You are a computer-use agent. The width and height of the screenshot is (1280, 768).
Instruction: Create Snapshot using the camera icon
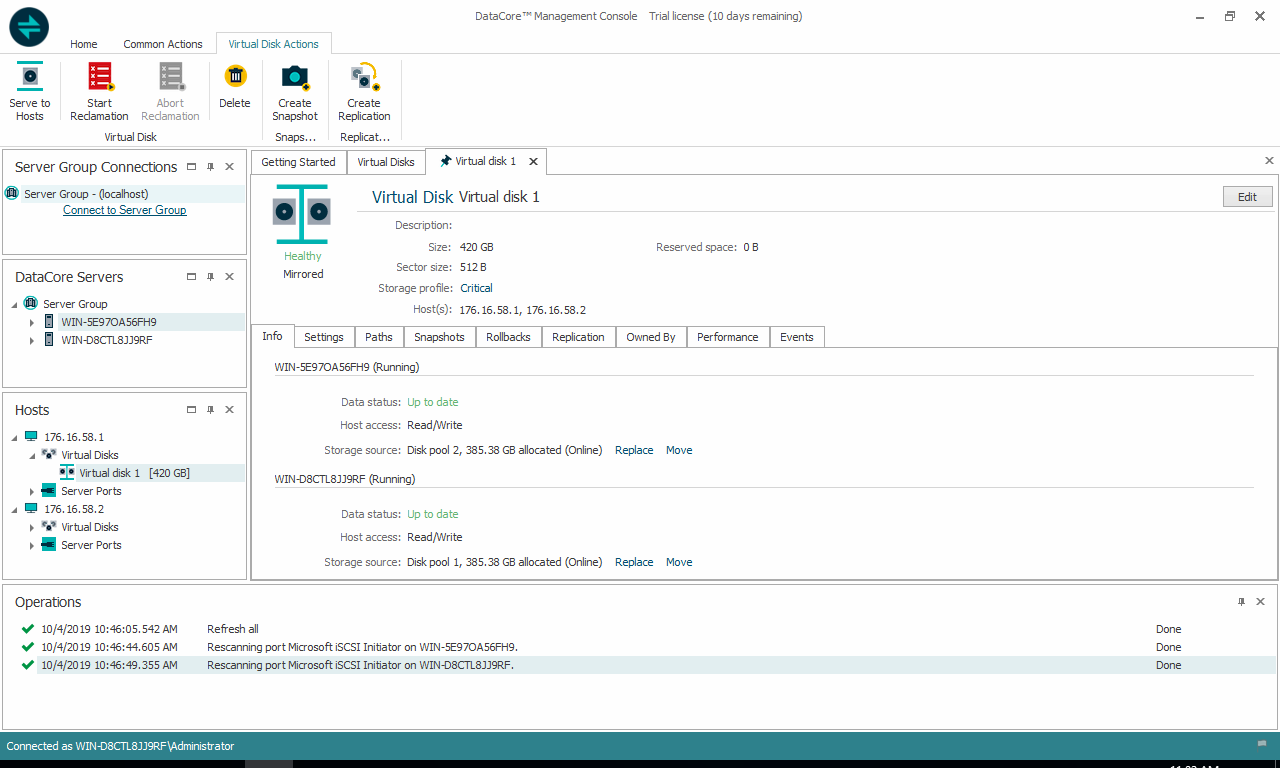(295, 78)
